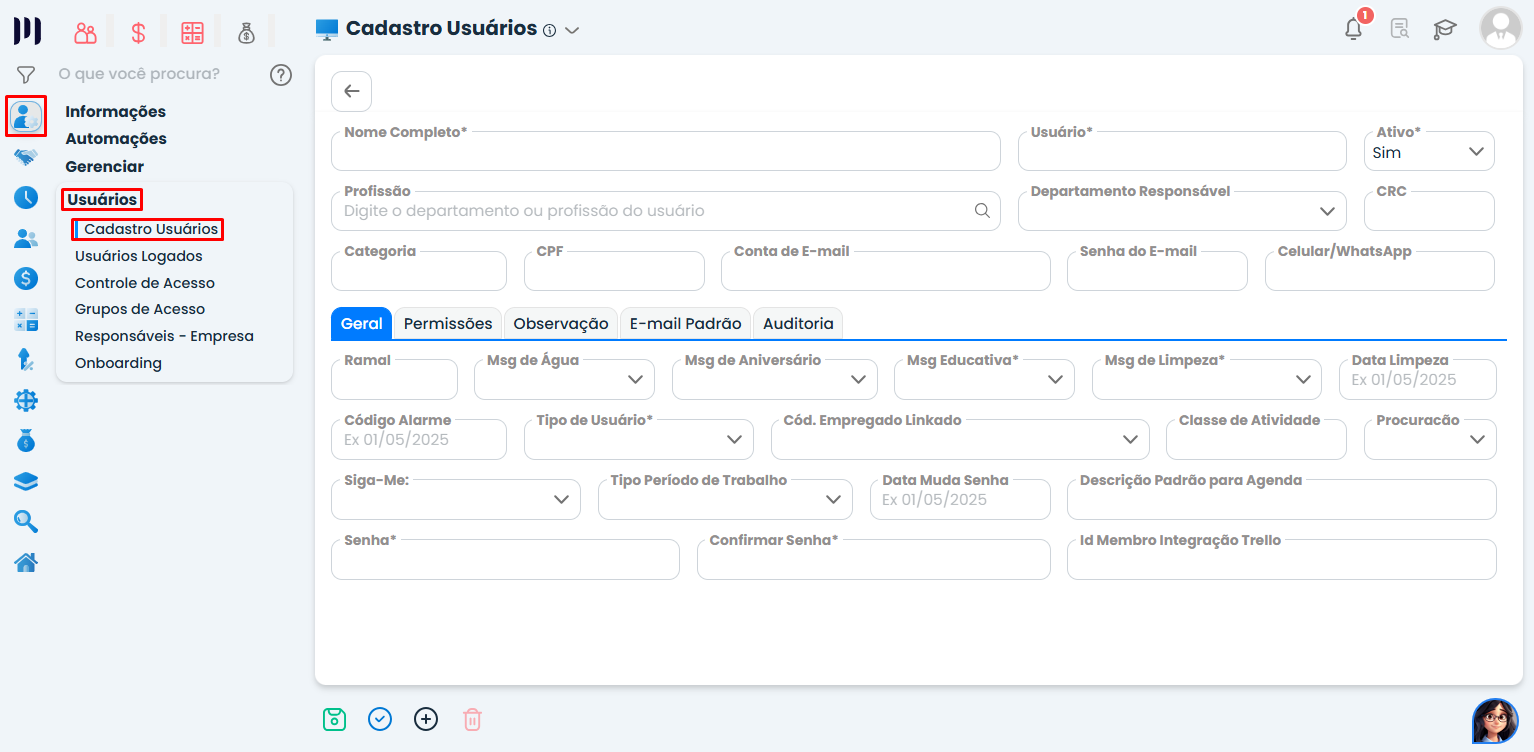The width and height of the screenshot is (1534, 752).
Task: Click the back arrow button
Action: (x=351, y=91)
